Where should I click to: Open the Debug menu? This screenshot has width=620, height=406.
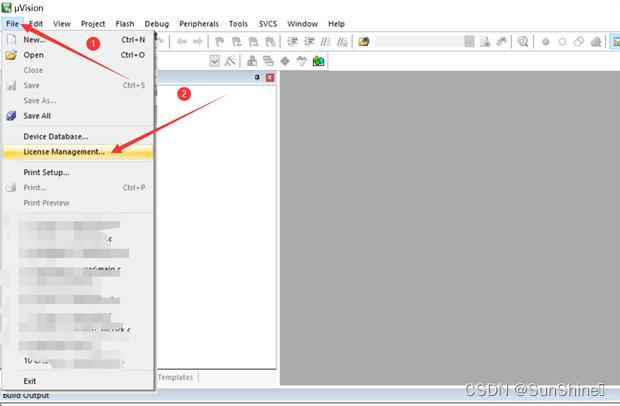[157, 24]
